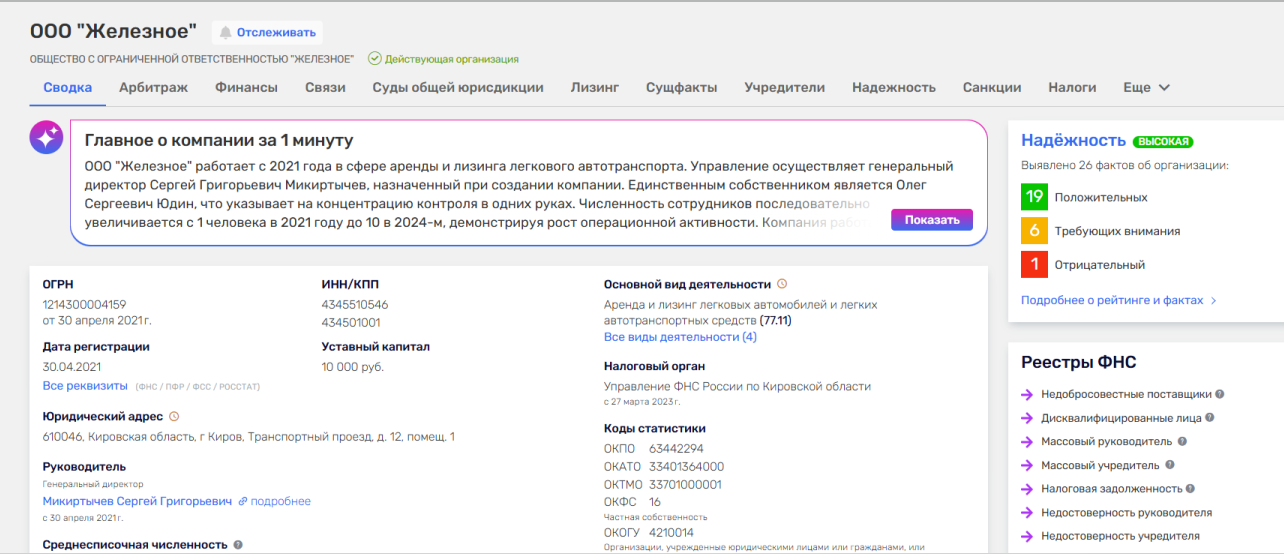The image size is (1284, 554).
Task: Click the clock icon next to Юридический адрес
Action: tap(174, 416)
